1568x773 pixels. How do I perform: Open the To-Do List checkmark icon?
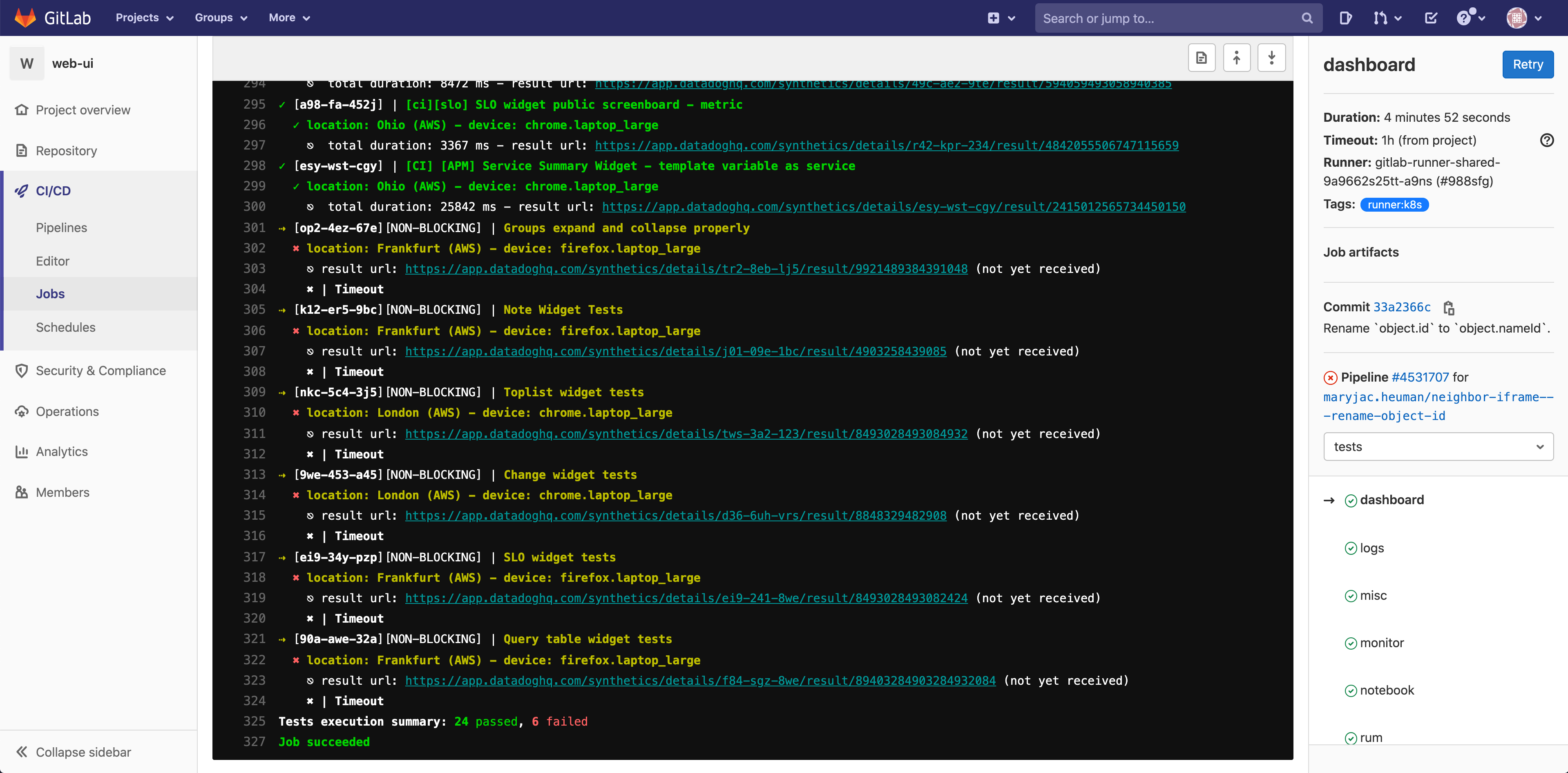click(x=1430, y=18)
